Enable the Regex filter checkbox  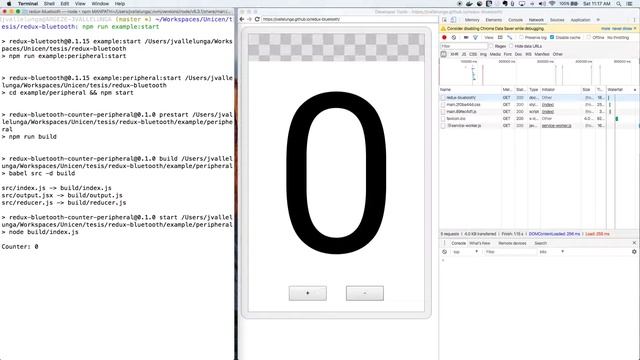pyautogui.click(x=491, y=46)
